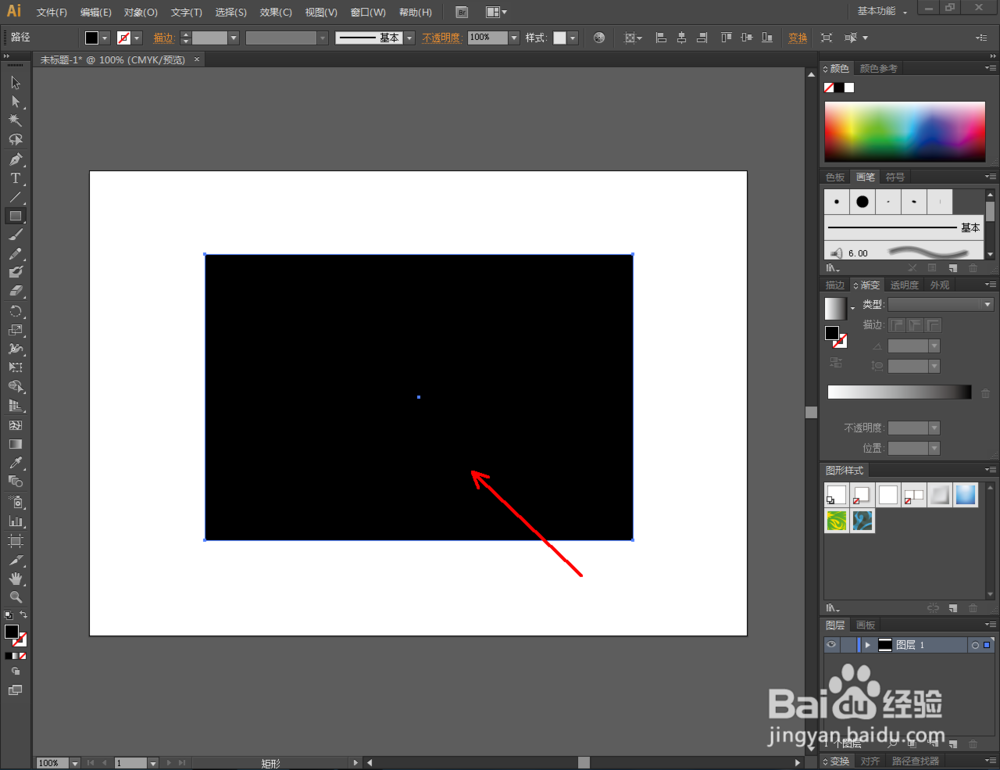
Task: Close the 未标题-1 document tab
Action: pos(196,59)
